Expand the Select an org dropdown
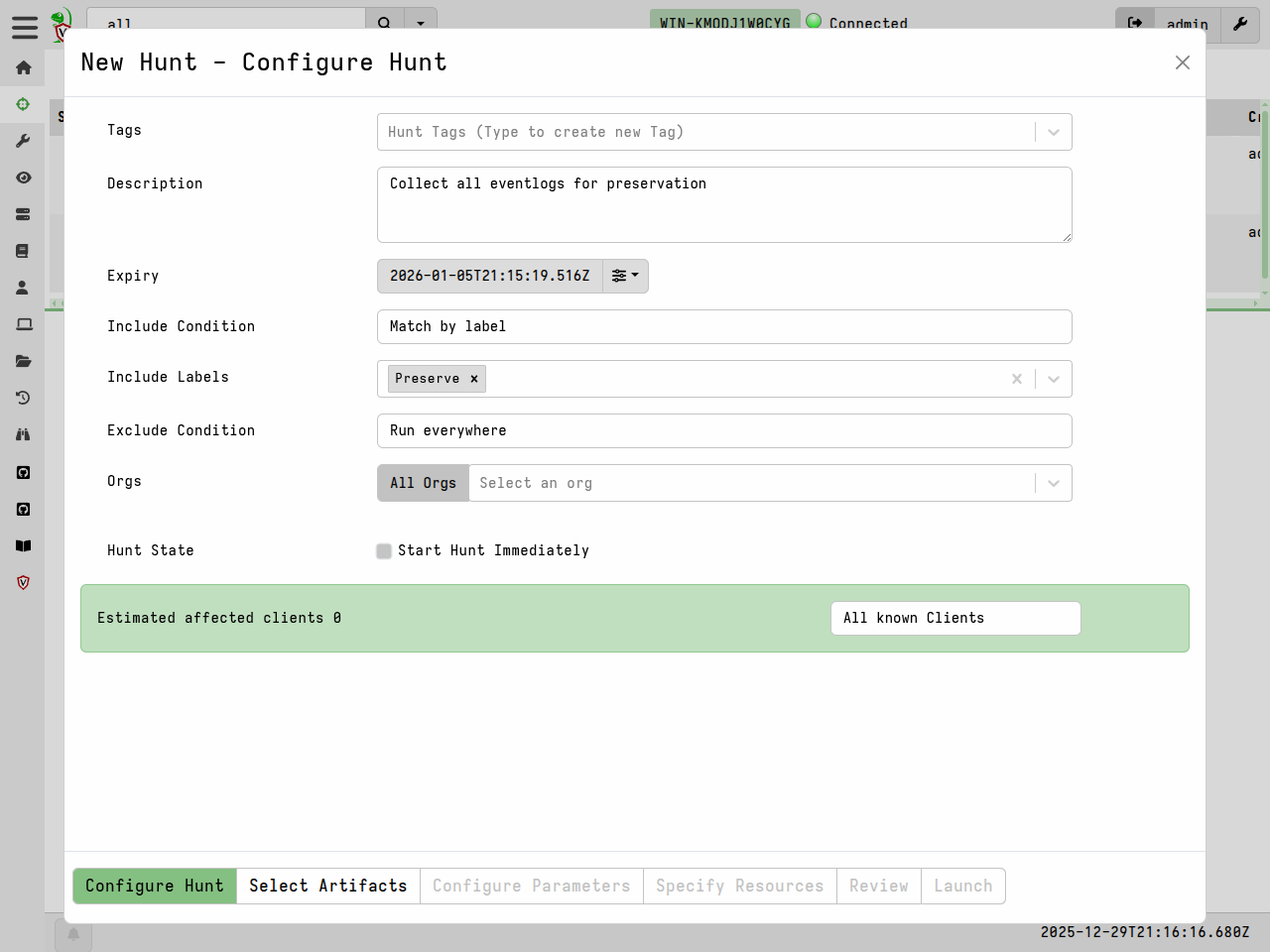1270x952 pixels. 1053,483
